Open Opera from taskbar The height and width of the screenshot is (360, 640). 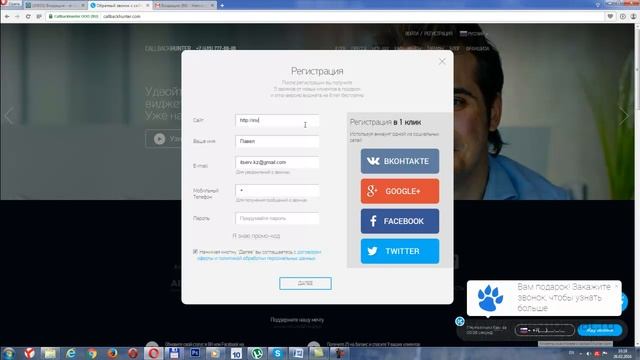pyautogui.click(x=153, y=353)
